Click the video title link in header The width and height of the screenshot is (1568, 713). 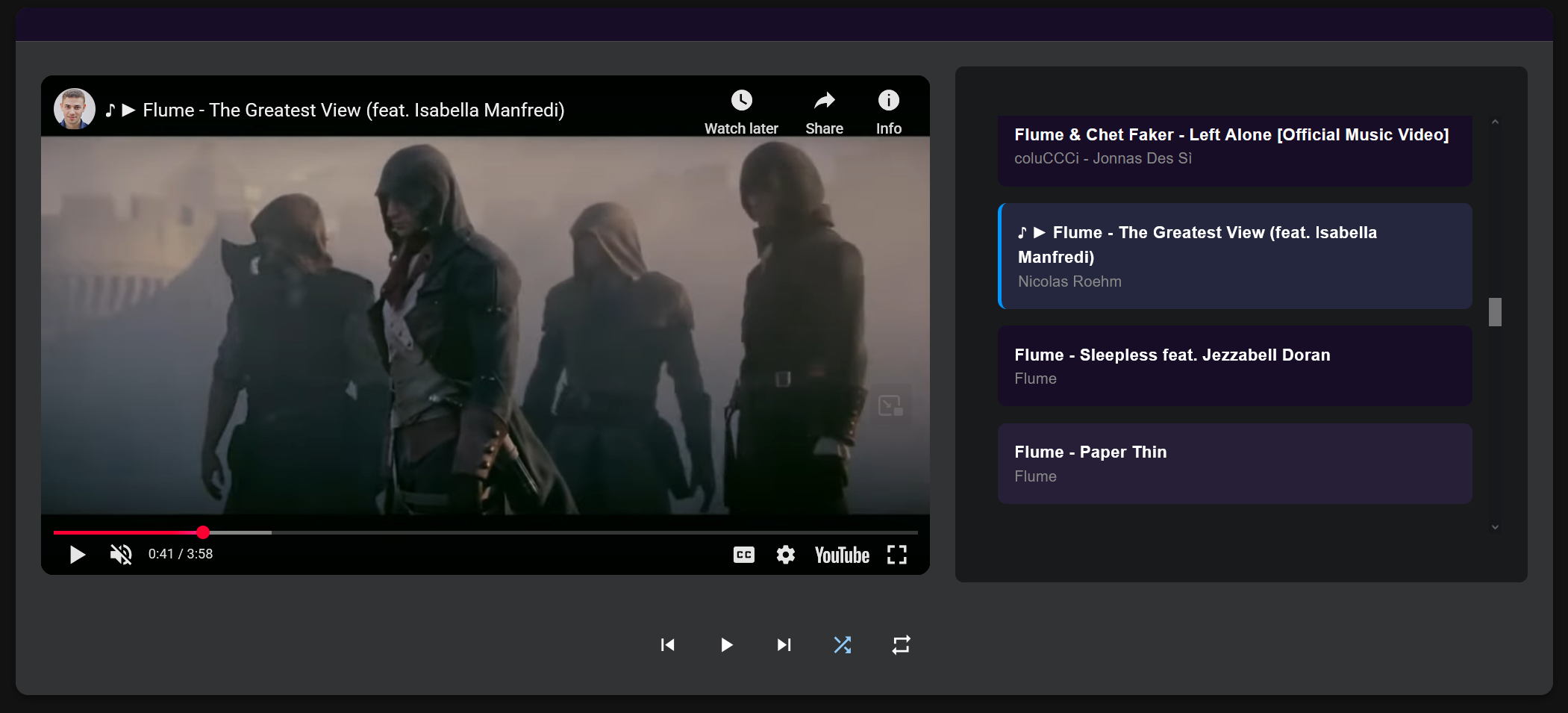point(353,110)
